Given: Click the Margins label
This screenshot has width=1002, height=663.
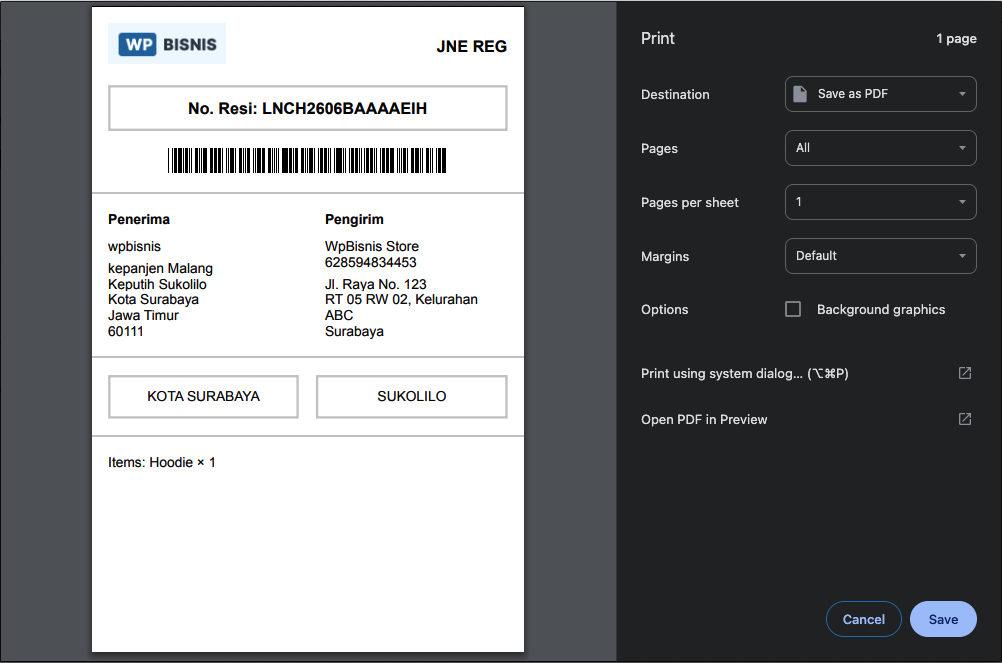Looking at the screenshot, I should (x=665, y=257).
